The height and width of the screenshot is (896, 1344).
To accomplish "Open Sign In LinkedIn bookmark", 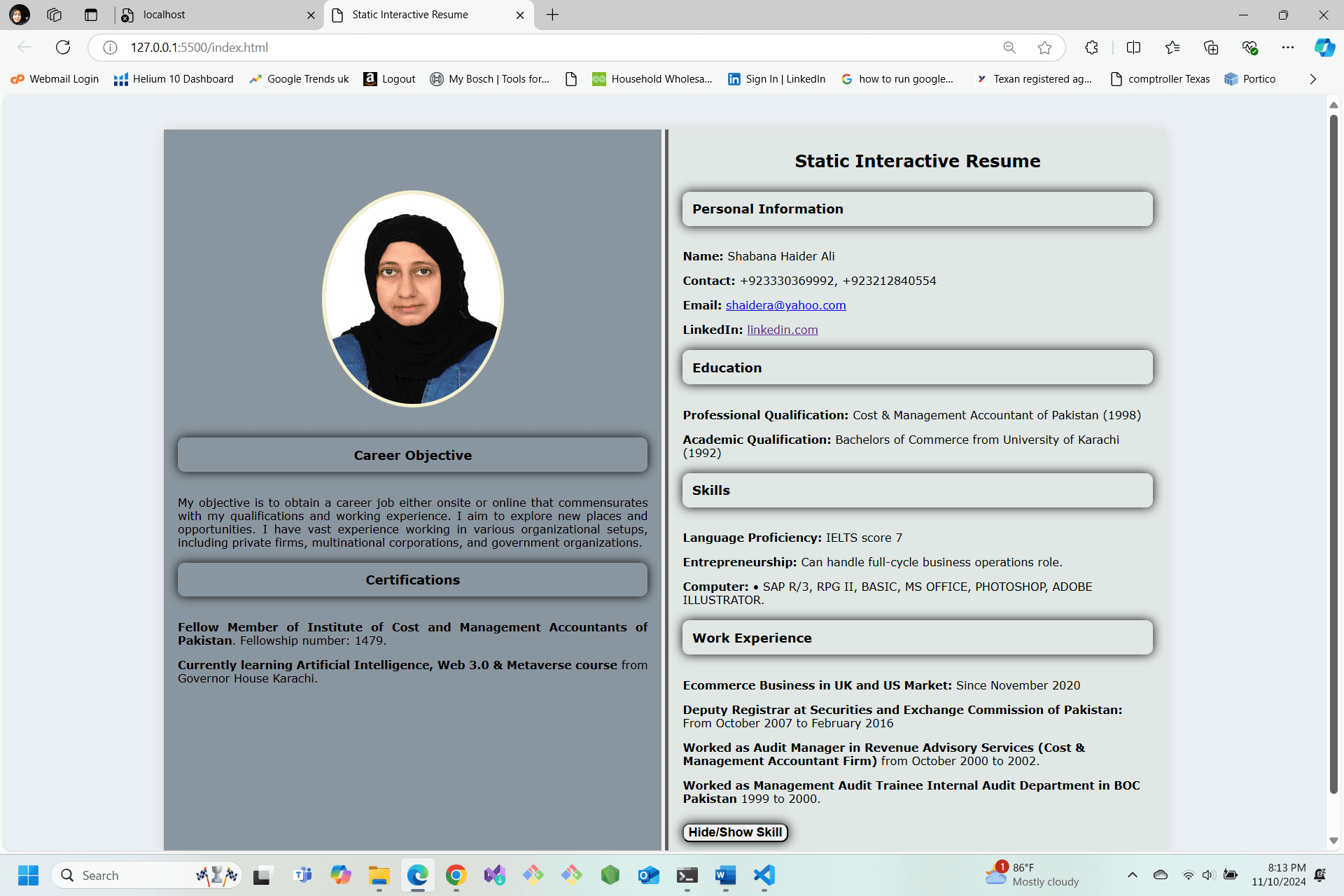I will coord(777,79).
